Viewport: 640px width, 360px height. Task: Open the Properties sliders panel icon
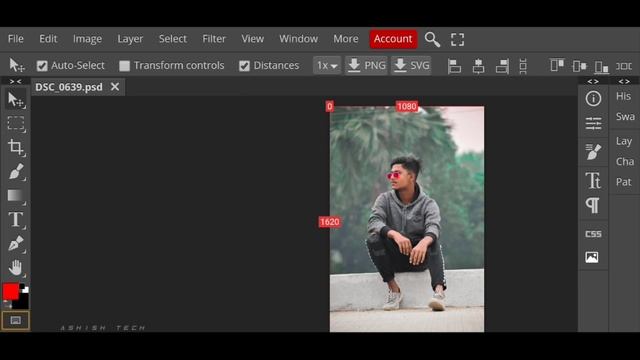pyautogui.click(x=593, y=123)
